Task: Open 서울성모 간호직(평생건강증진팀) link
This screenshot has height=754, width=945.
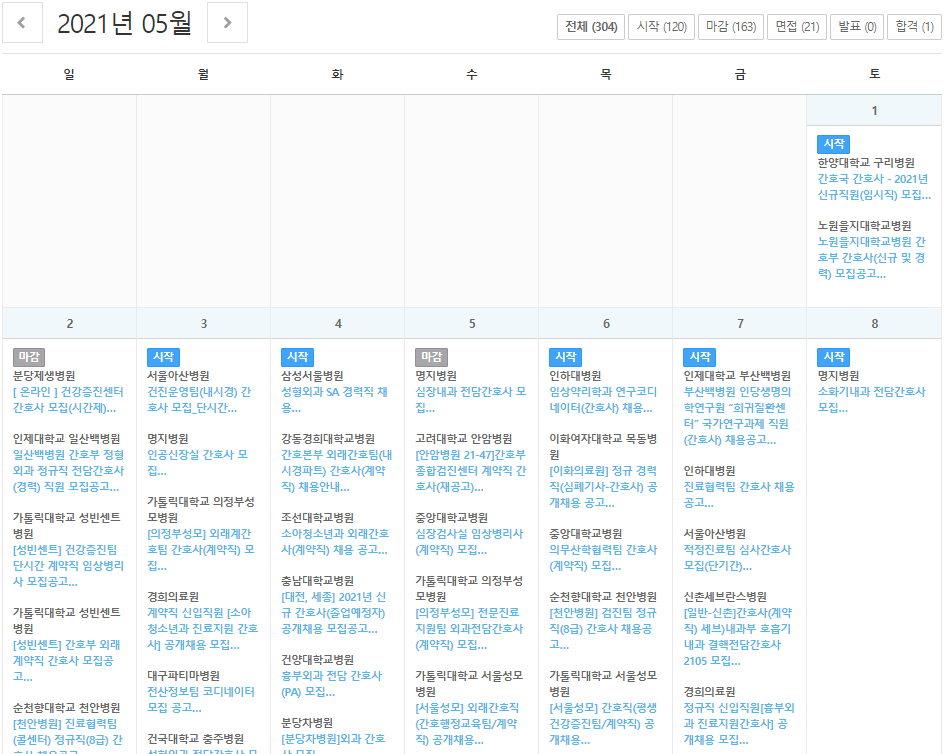Action: point(603,724)
